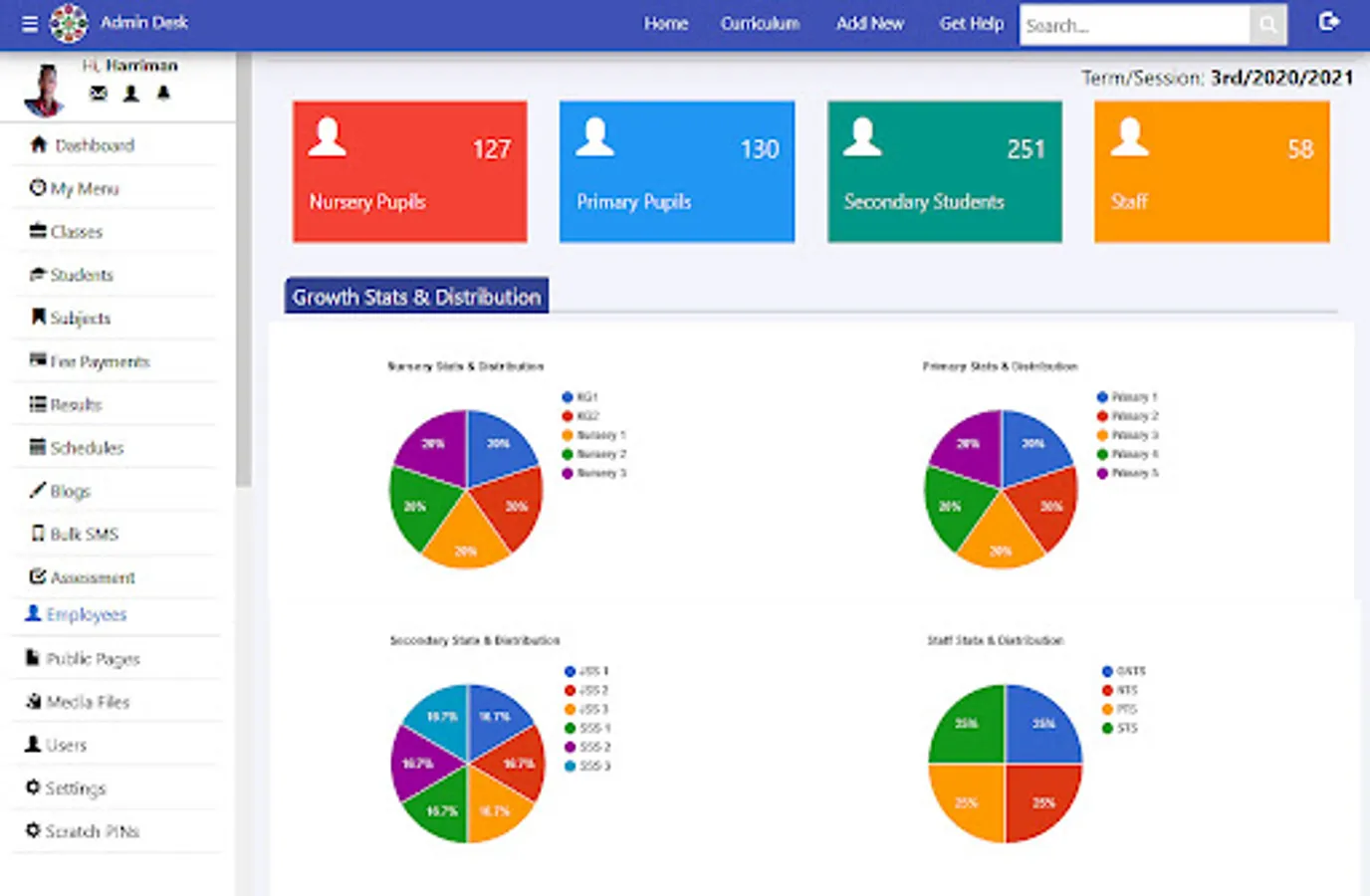This screenshot has width=1370, height=896.
Task: Click the Dashboard home icon
Action: [39, 144]
